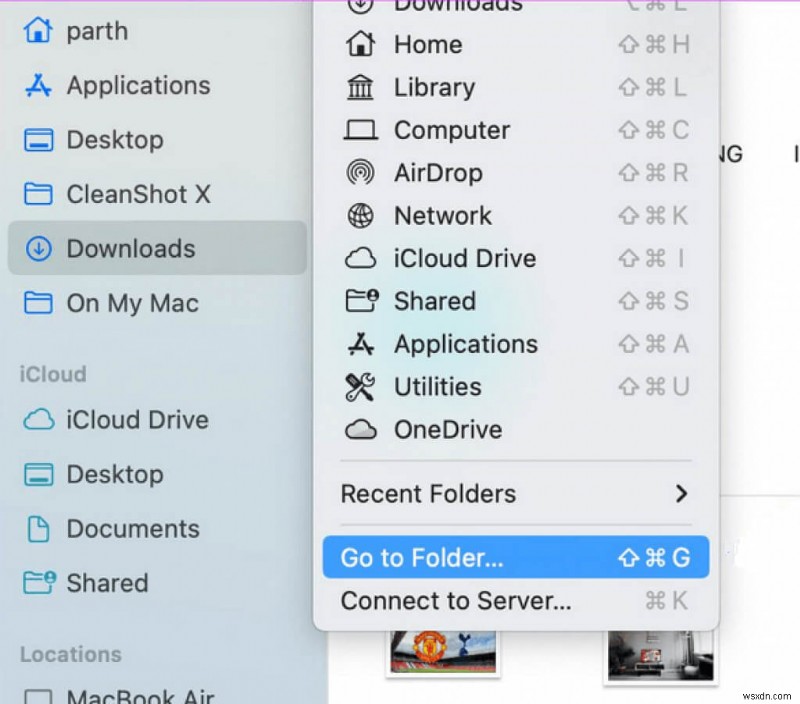Choose Connect to Server… menu item

pyautogui.click(x=516, y=600)
